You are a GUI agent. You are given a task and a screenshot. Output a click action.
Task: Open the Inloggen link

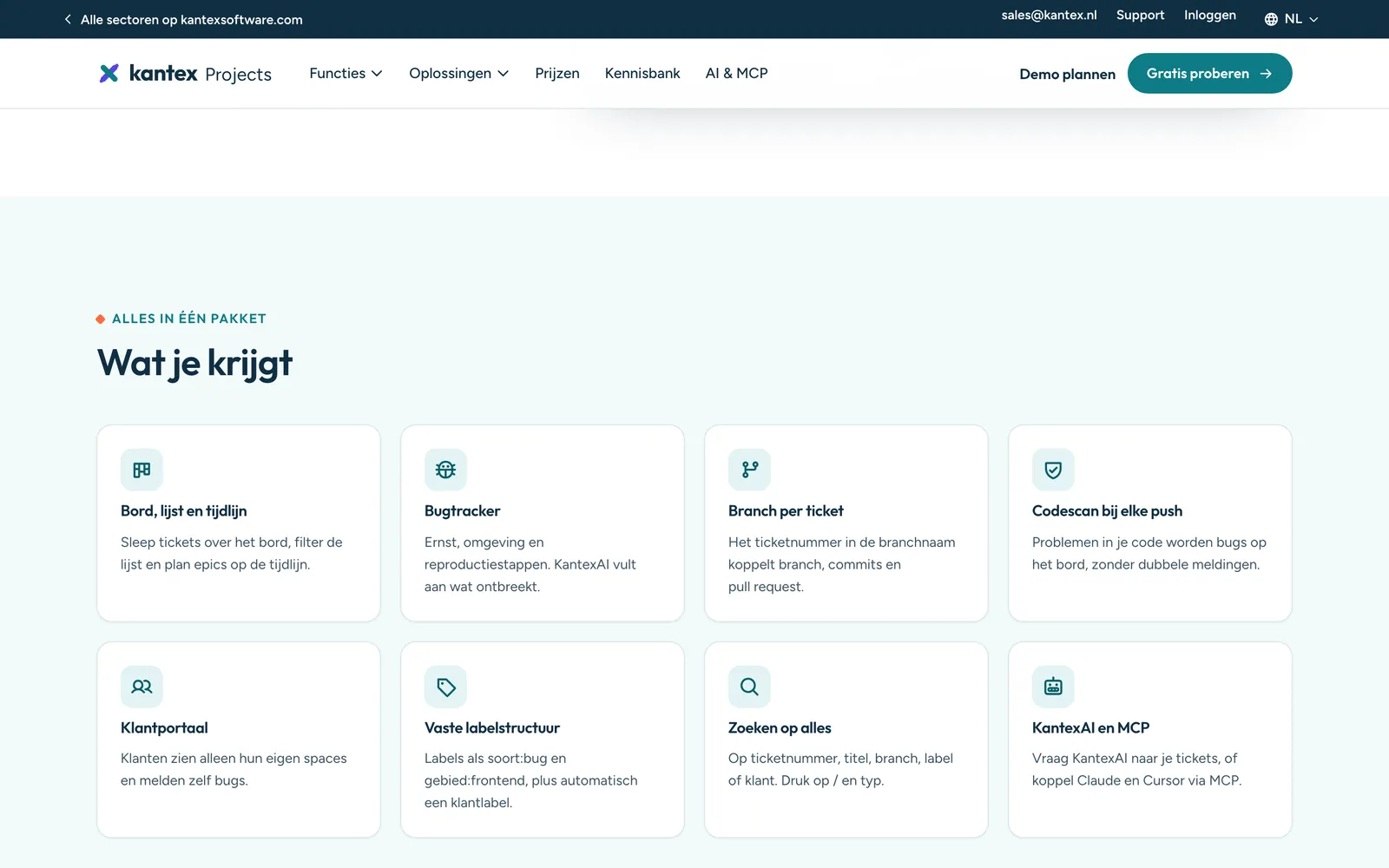click(1210, 16)
